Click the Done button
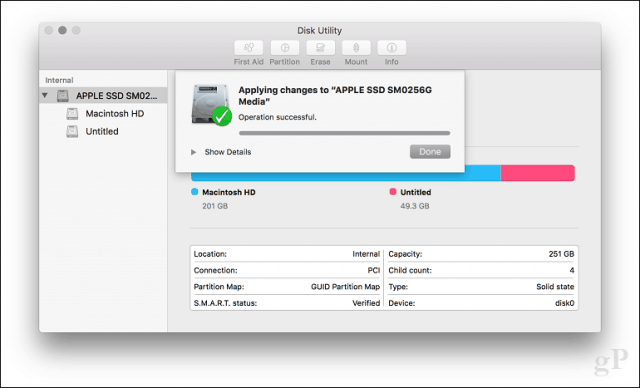Screen dimensions: 640x388 [430, 152]
